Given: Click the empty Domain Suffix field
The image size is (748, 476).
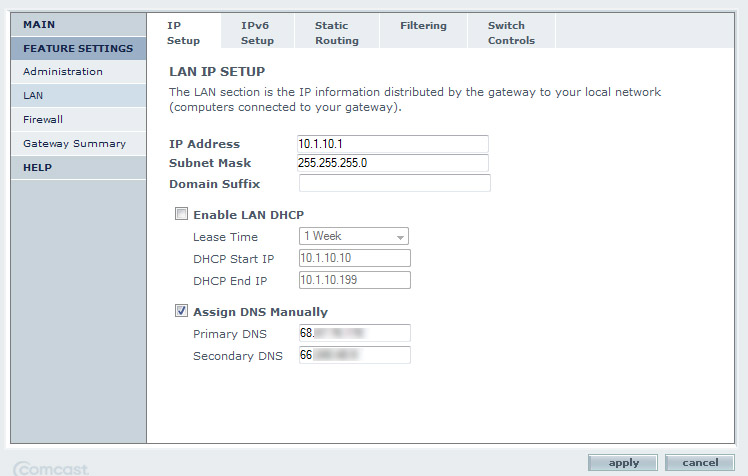Looking at the screenshot, I should tap(395, 183).
